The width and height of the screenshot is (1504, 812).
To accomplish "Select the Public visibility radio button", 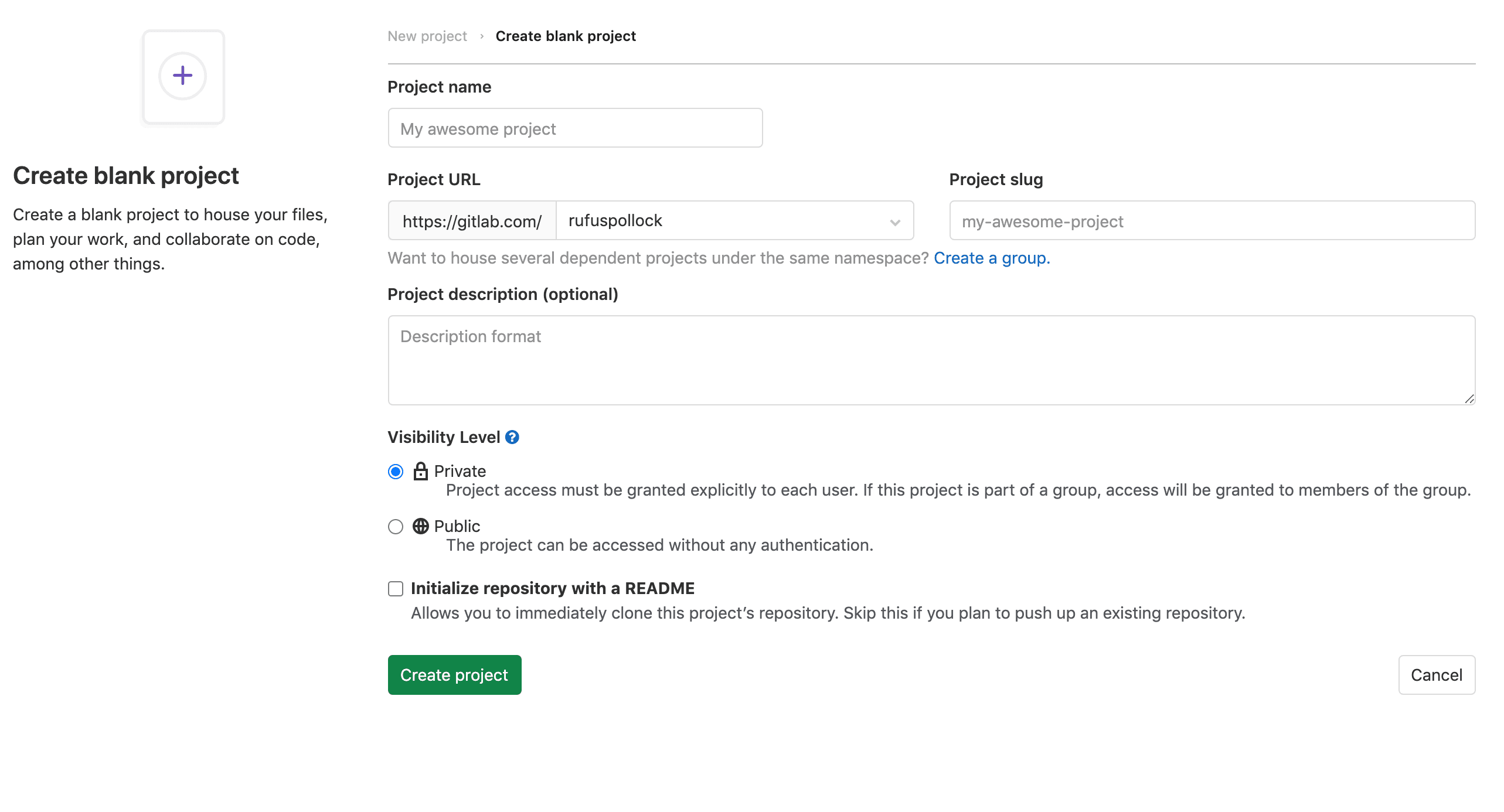I will 396,527.
